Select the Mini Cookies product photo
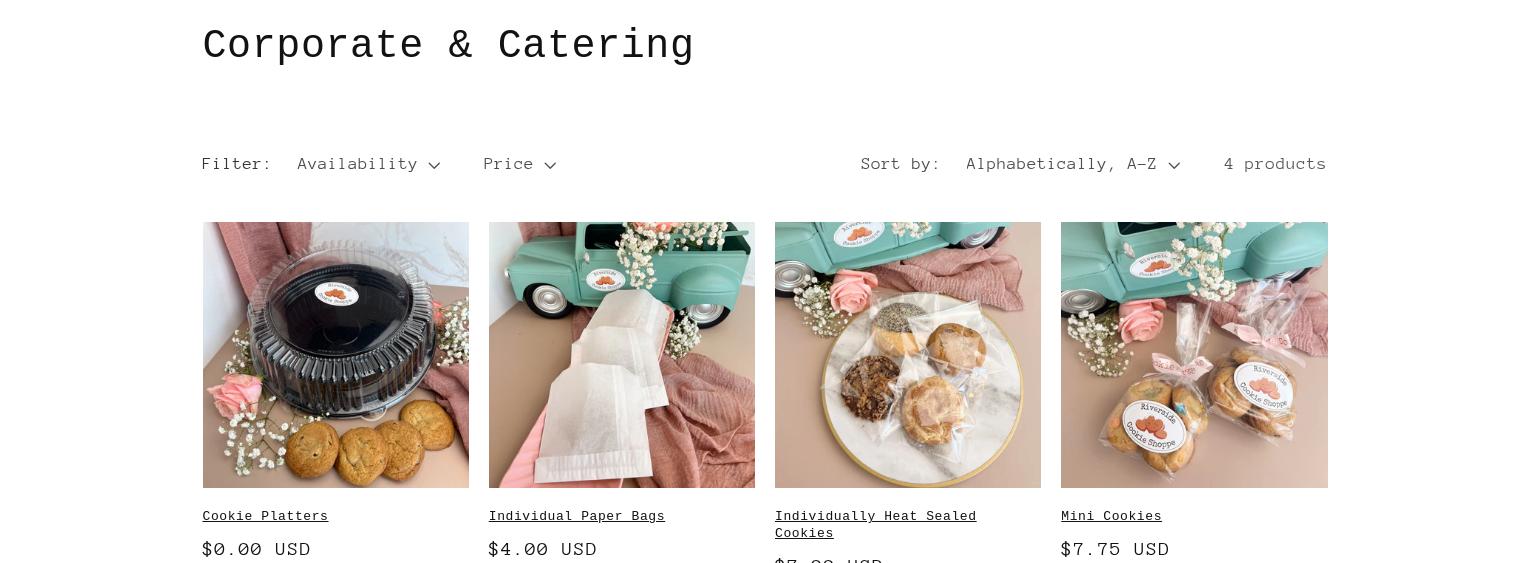1530x563 pixels. click(1194, 355)
